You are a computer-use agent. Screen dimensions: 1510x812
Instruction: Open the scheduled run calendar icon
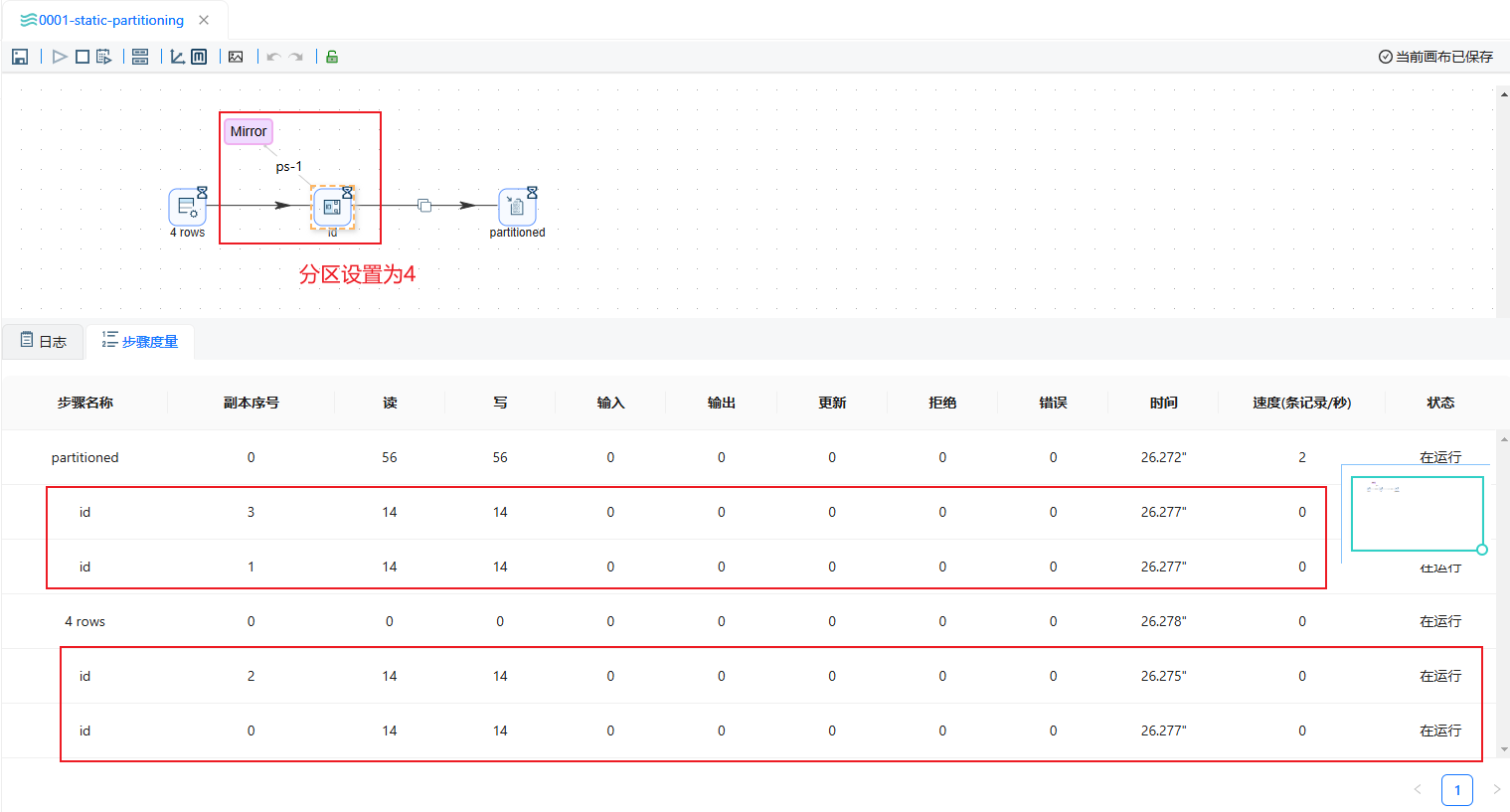pos(103,57)
